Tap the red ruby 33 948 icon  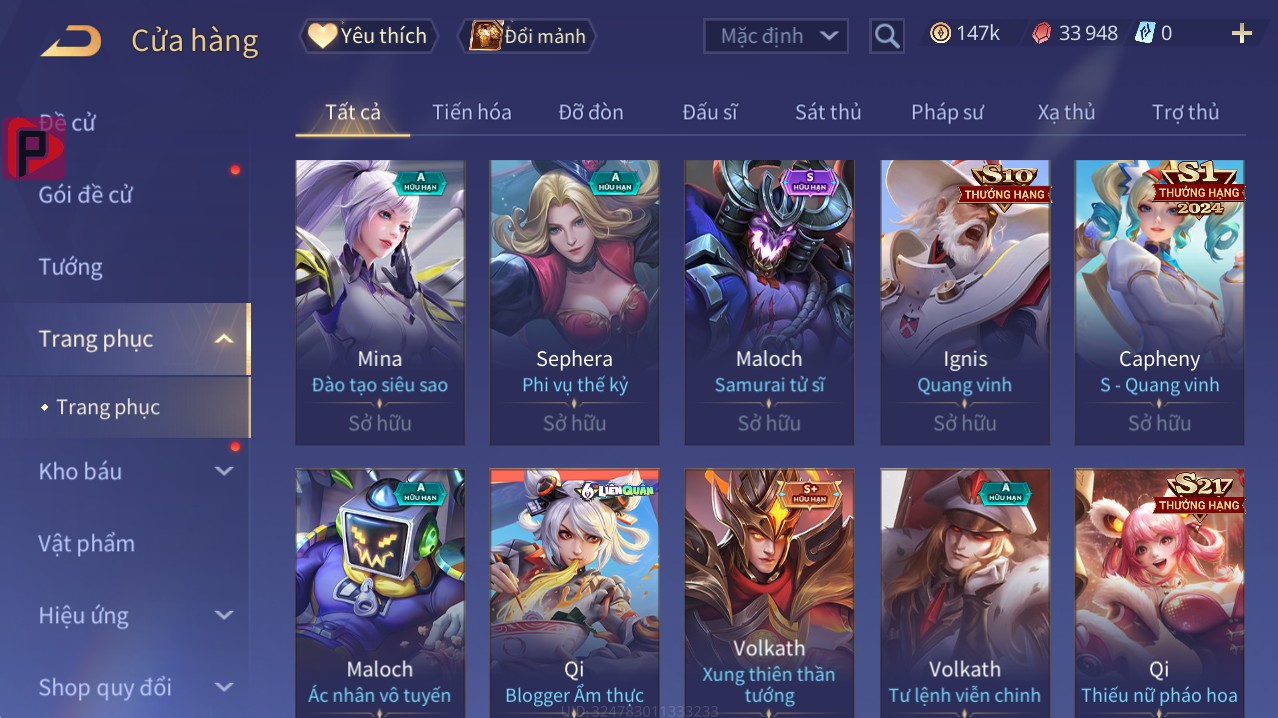coord(1041,33)
